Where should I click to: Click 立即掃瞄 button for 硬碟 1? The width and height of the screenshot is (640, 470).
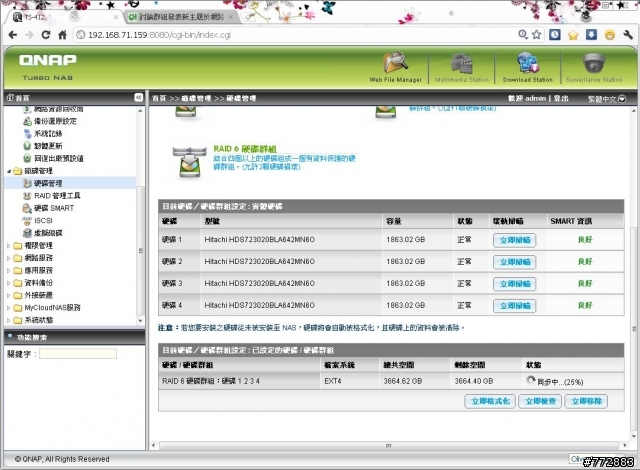pos(514,240)
